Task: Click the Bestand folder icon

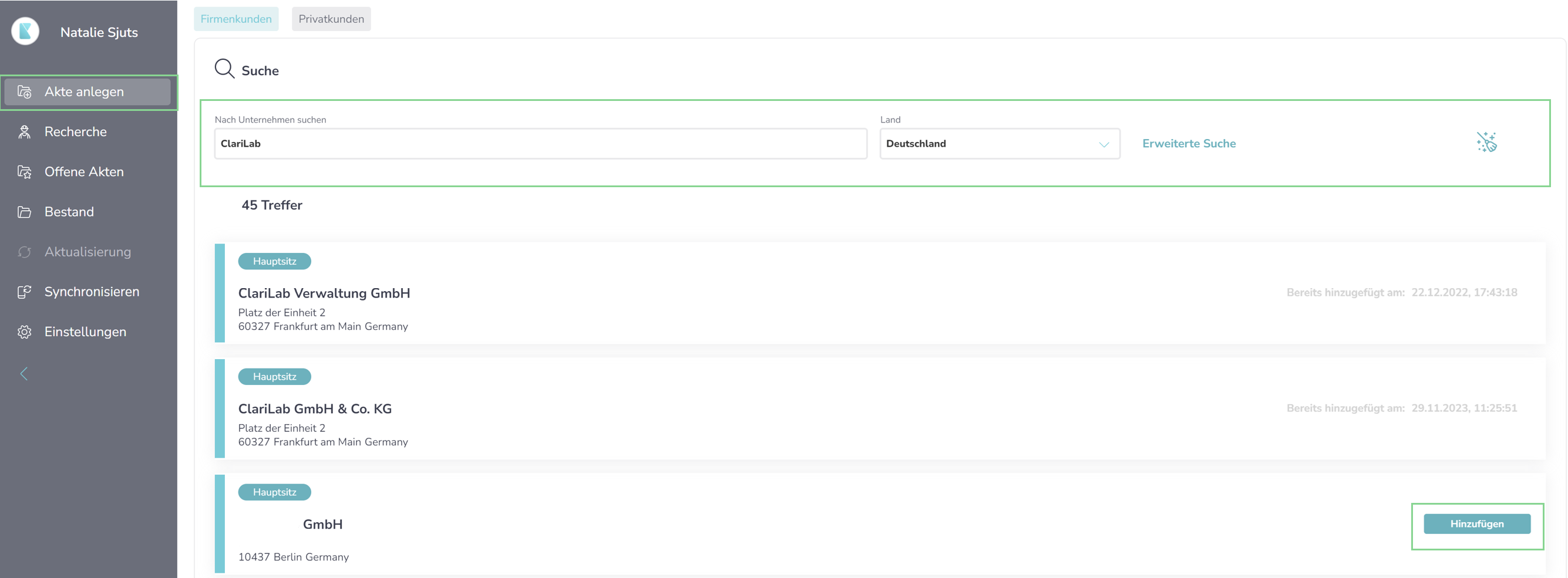Action: 24,212
